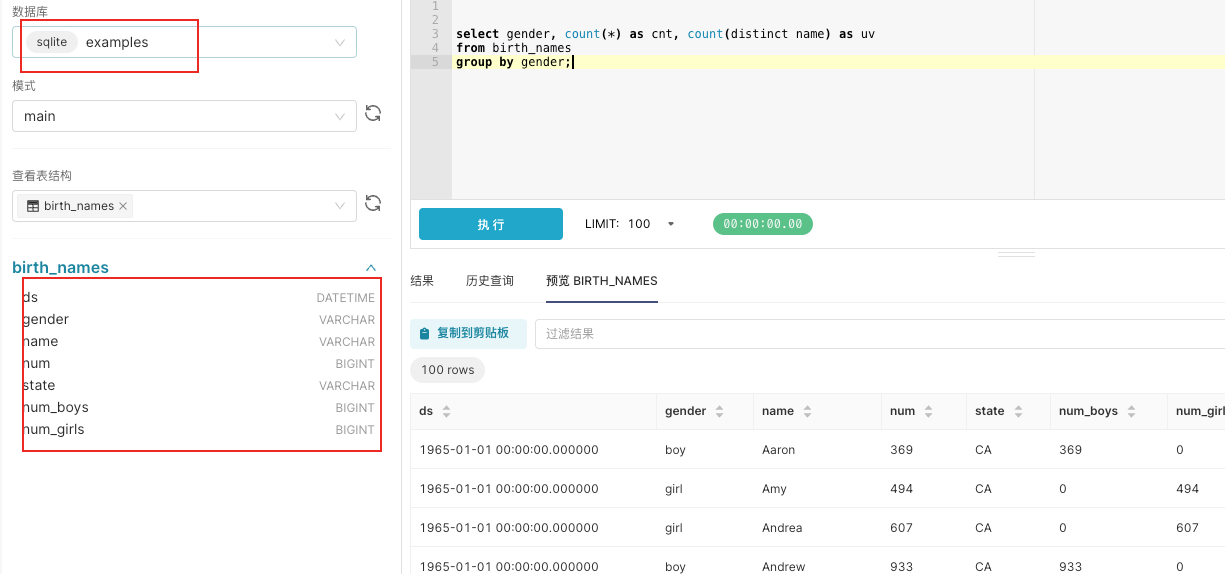Sort by the state column sort icon

click(x=1017, y=411)
